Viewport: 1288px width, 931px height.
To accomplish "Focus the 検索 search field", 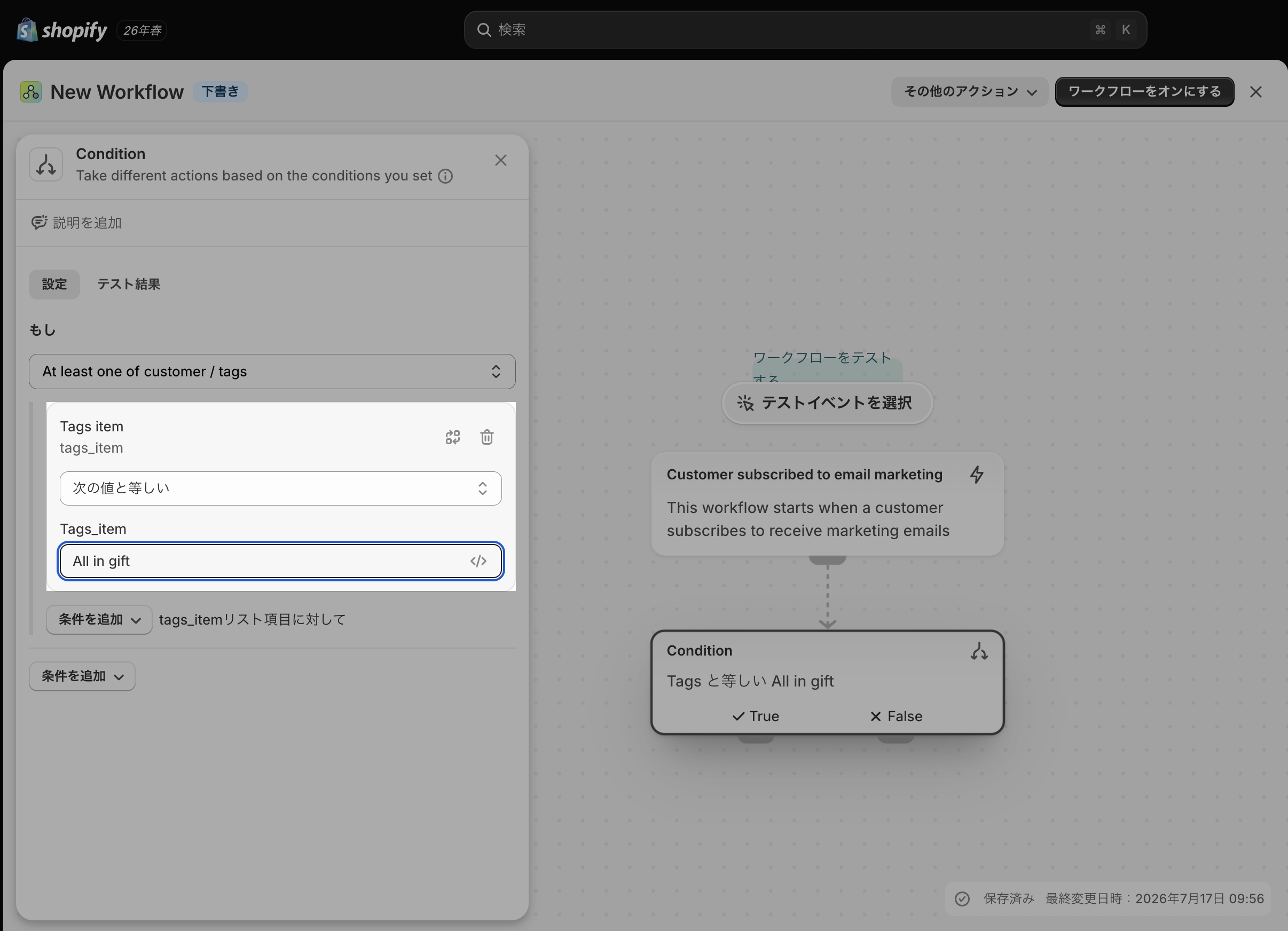I will point(805,29).
